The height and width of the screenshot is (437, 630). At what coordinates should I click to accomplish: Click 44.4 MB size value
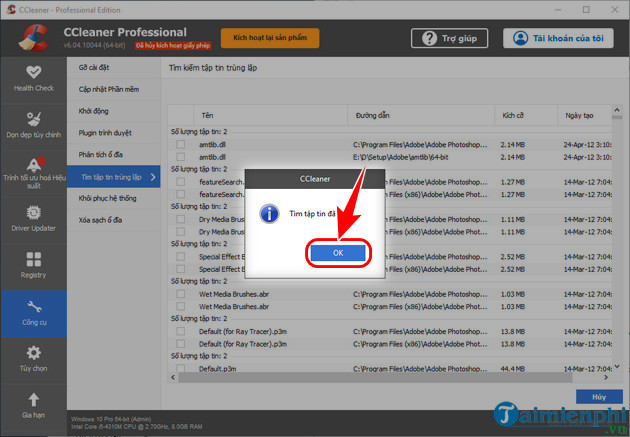pos(513,369)
